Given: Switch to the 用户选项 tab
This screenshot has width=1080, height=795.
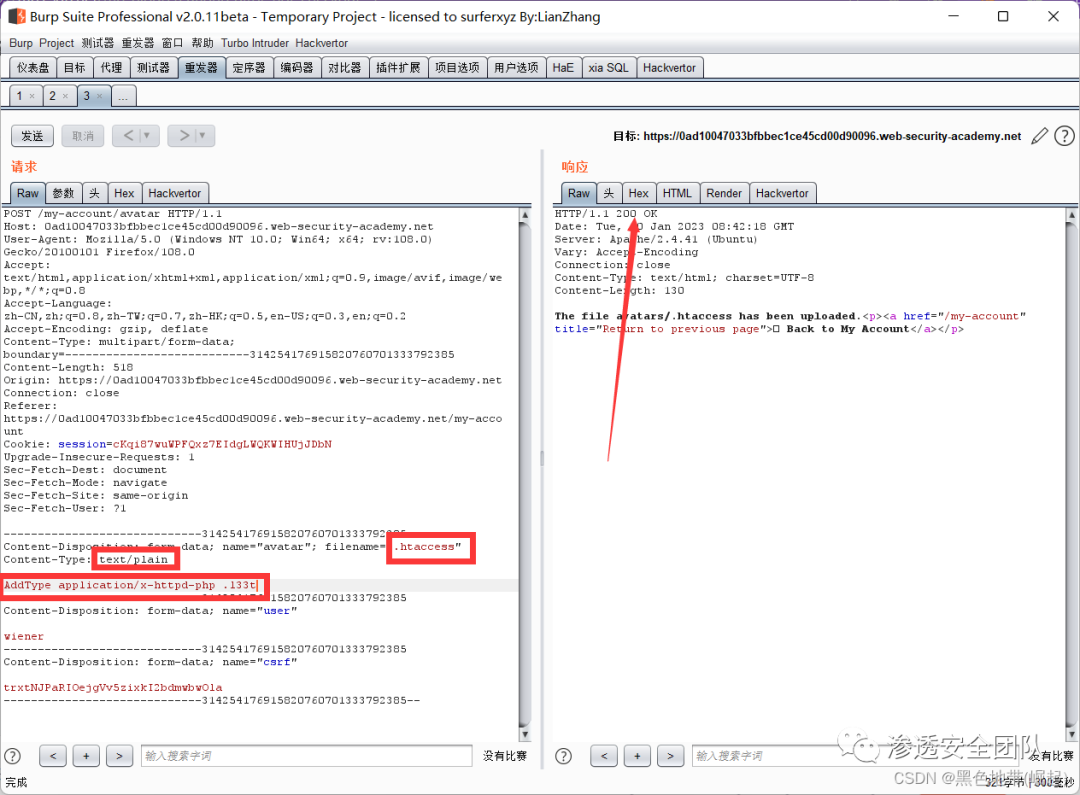Looking at the screenshot, I should pos(517,68).
